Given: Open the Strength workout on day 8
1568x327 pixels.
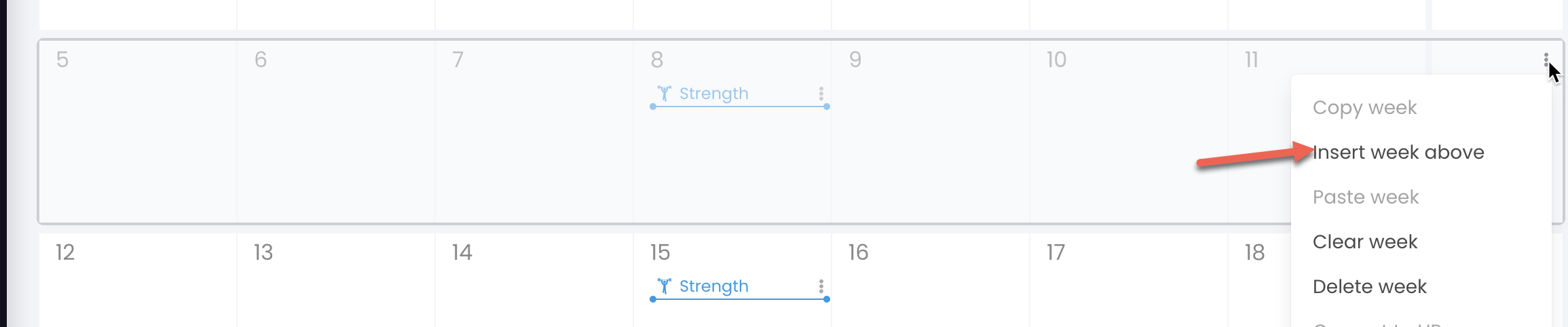Looking at the screenshot, I should tap(714, 94).
